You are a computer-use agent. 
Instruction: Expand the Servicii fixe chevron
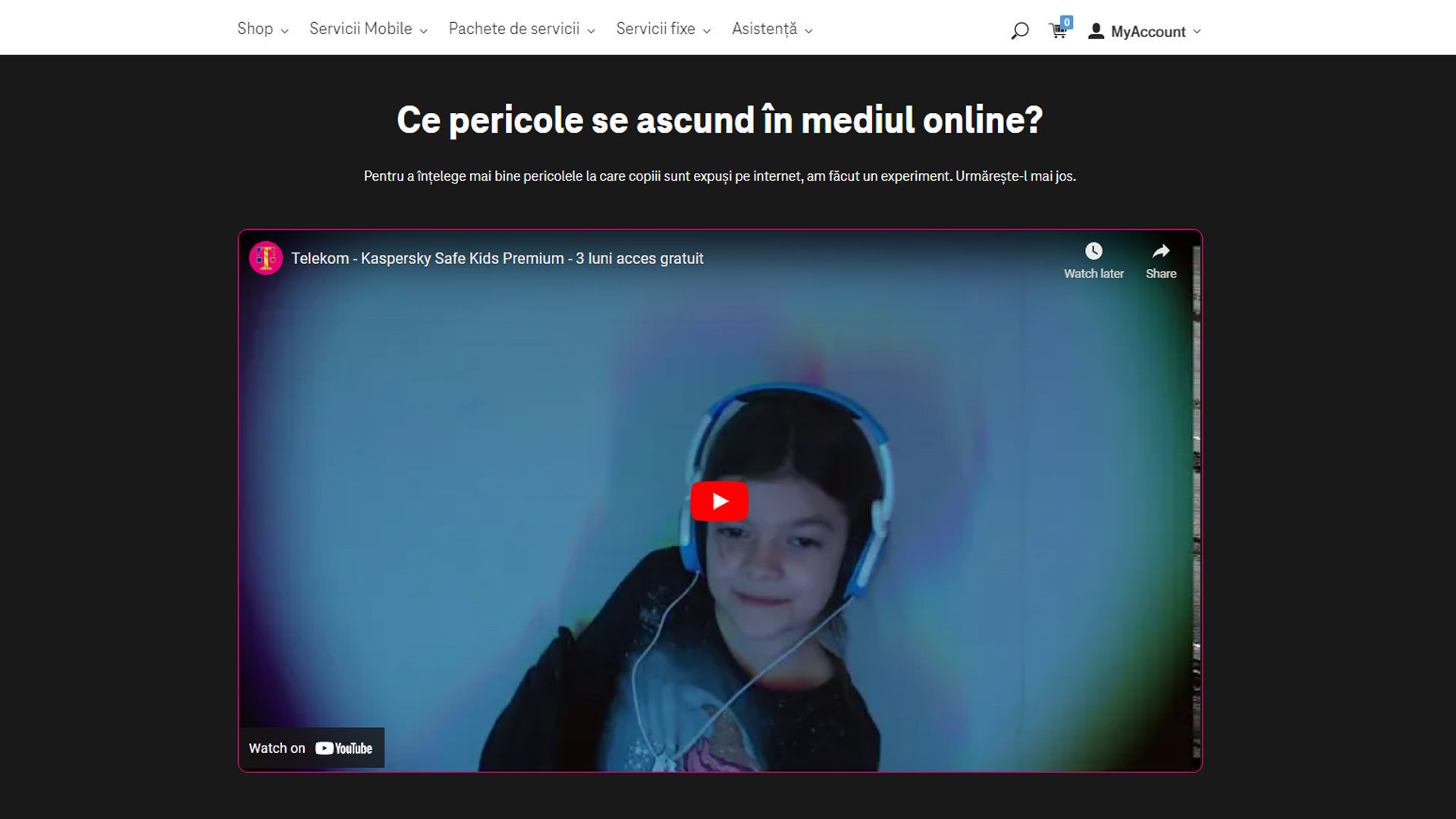click(x=707, y=31)
